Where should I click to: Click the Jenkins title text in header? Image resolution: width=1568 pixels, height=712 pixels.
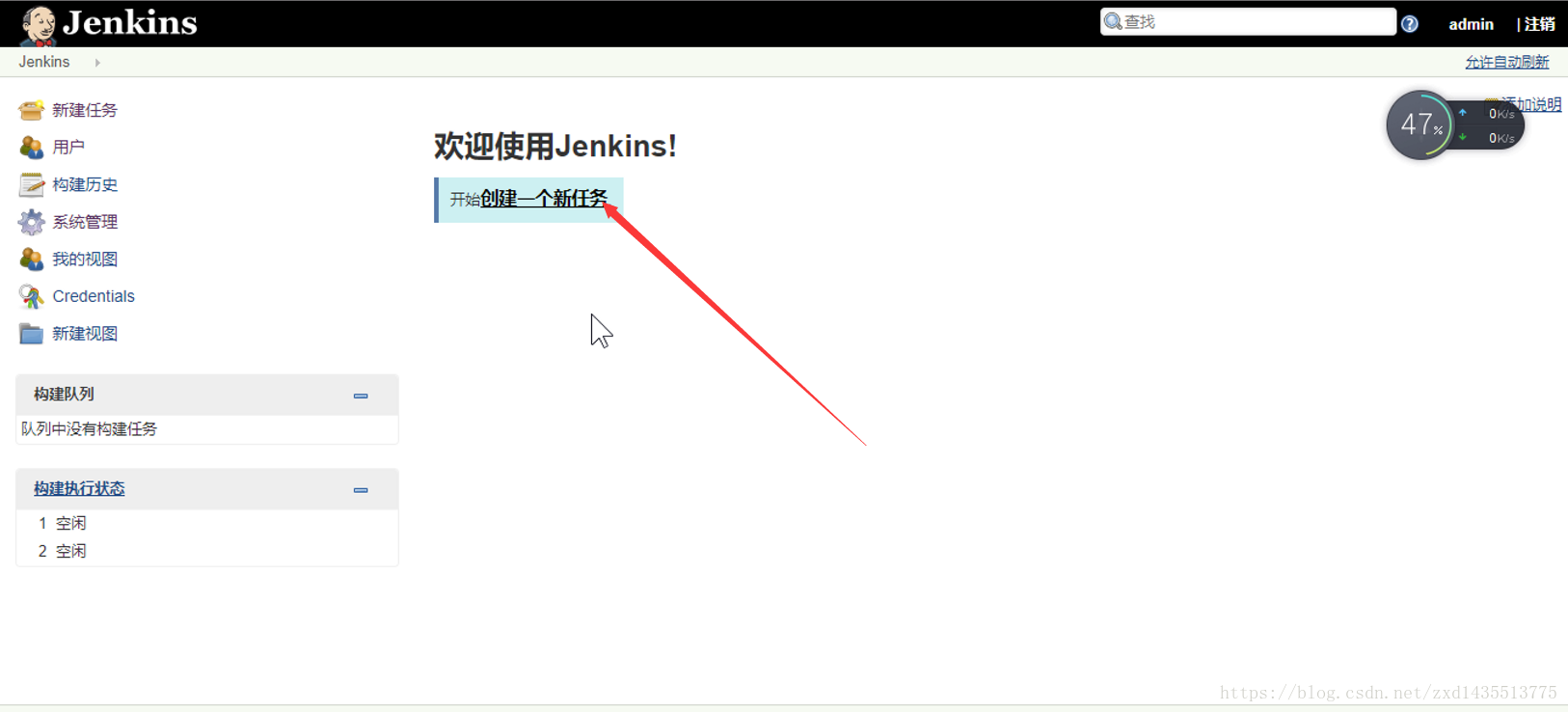(x=130, y=22)
